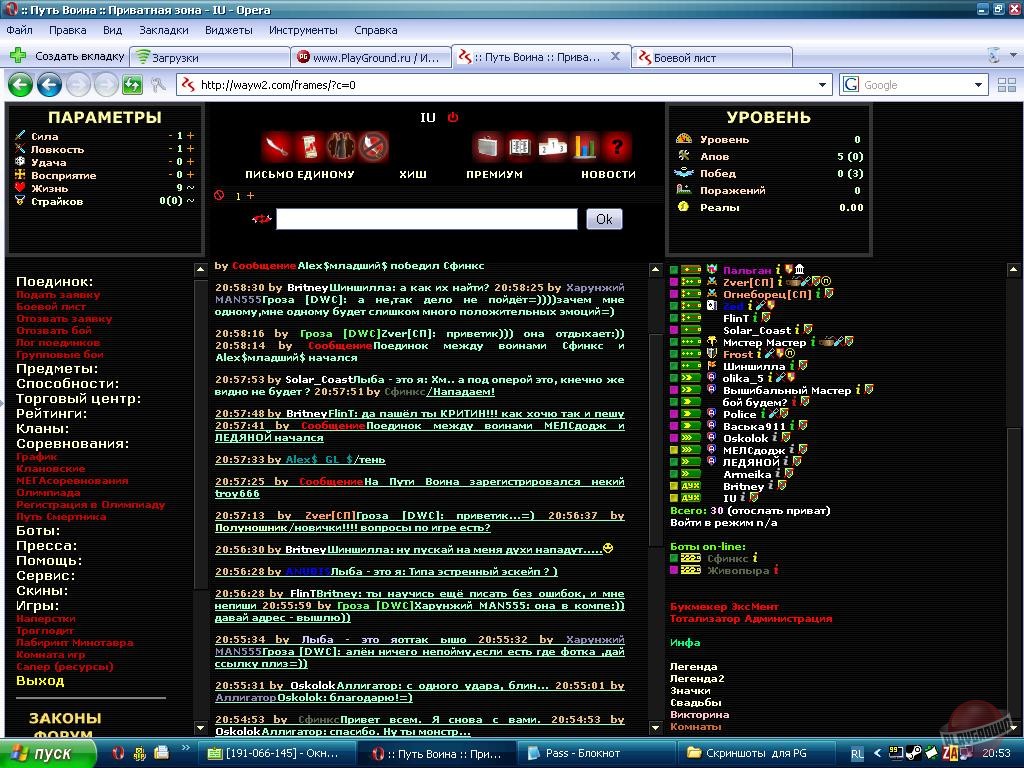Increase the Сила stat with plus sign
1024x768 pixels.
tap(190, 136)
